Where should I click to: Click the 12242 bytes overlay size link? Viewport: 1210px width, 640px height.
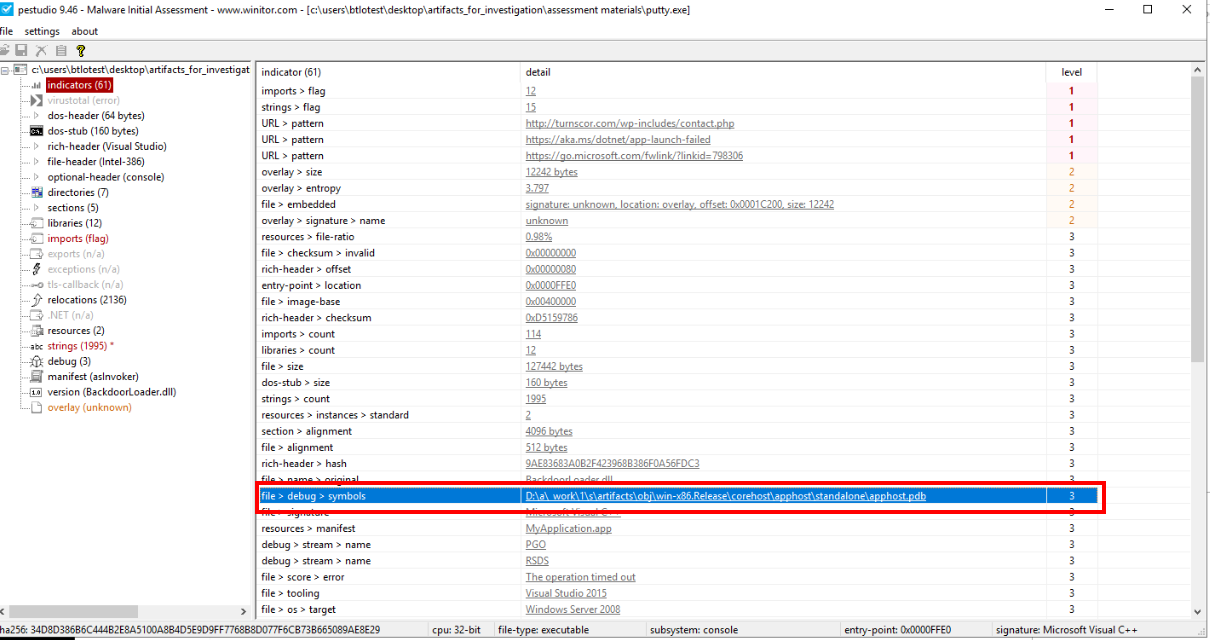point(551,172)
